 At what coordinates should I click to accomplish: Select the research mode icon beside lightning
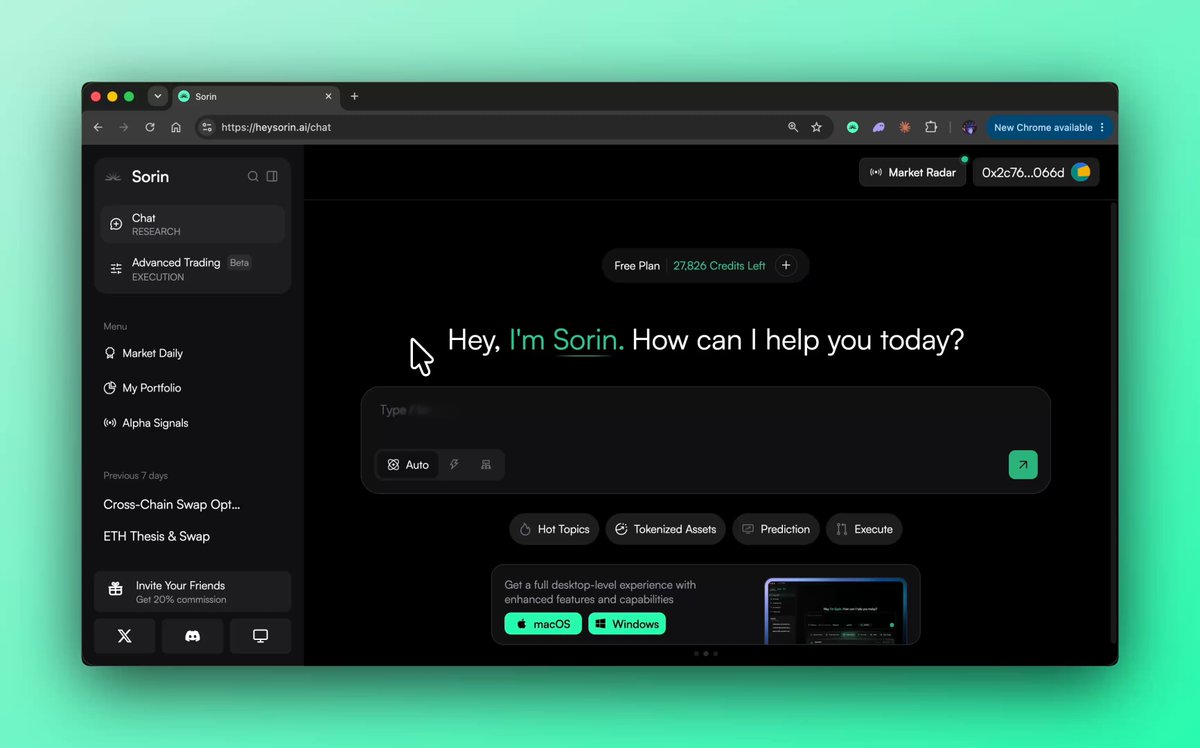pos(486,465)
